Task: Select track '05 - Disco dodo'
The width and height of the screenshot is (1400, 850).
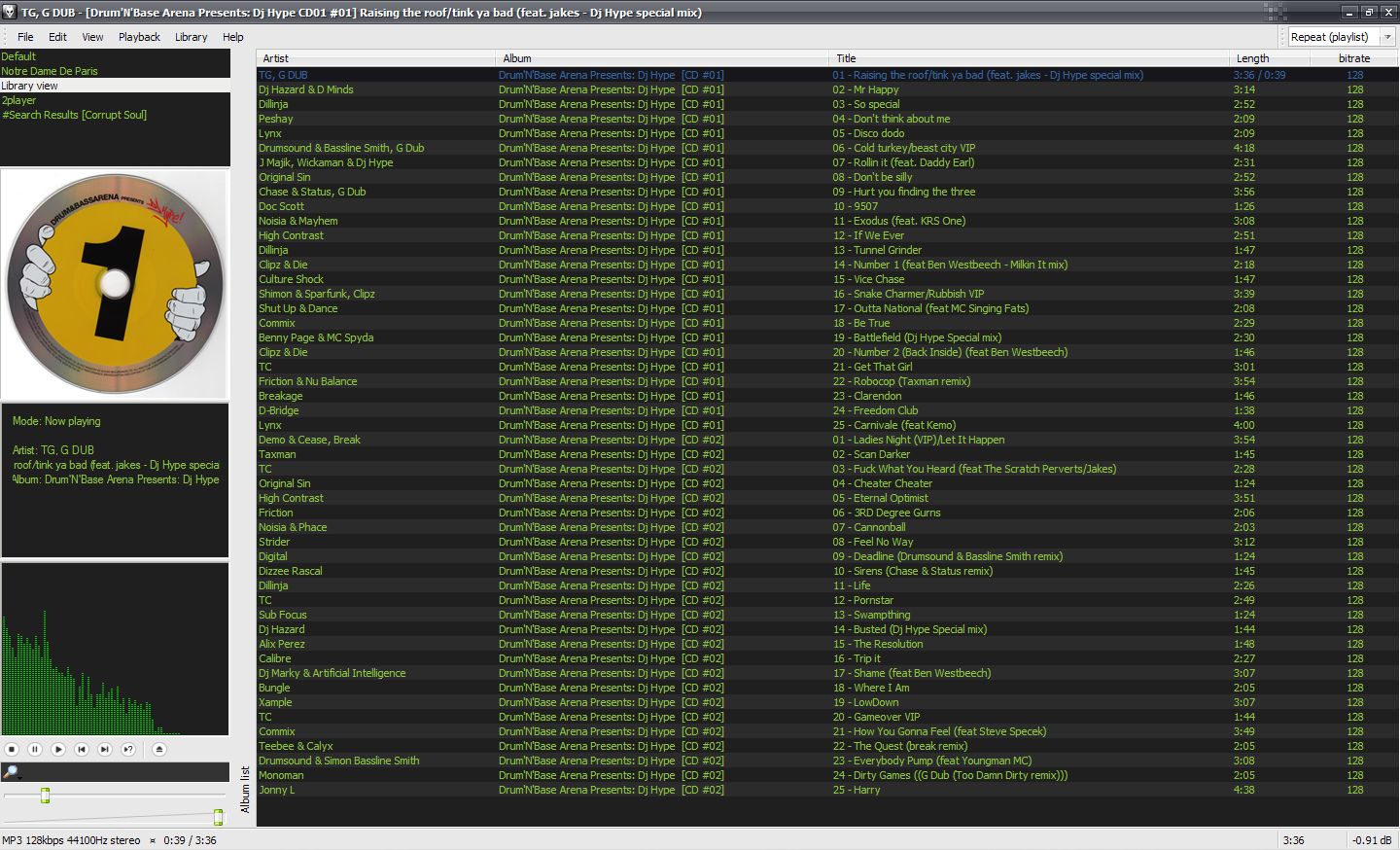Action: (x=868, y=133)
